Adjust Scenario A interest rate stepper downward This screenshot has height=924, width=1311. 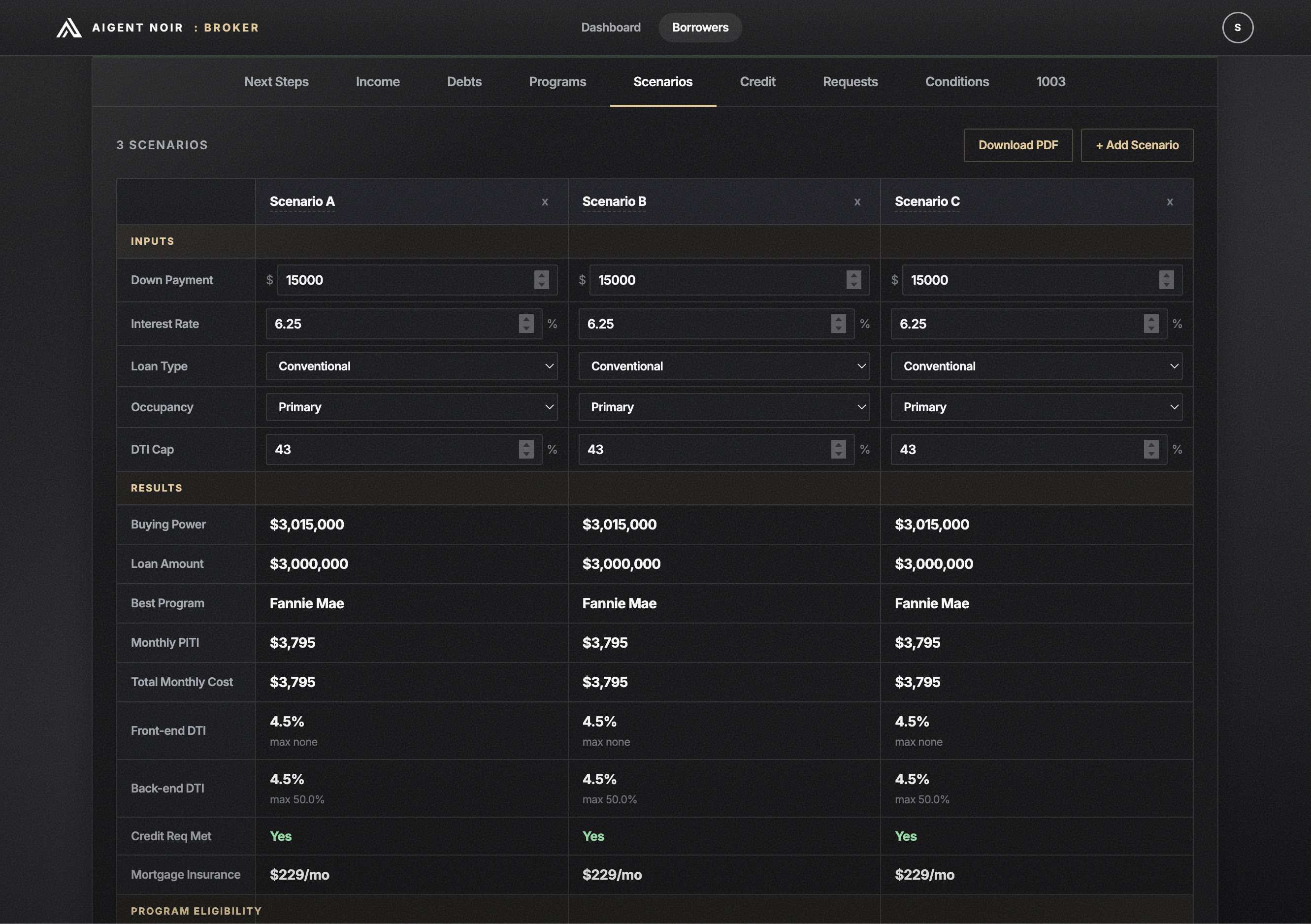[x=526, y=329]
